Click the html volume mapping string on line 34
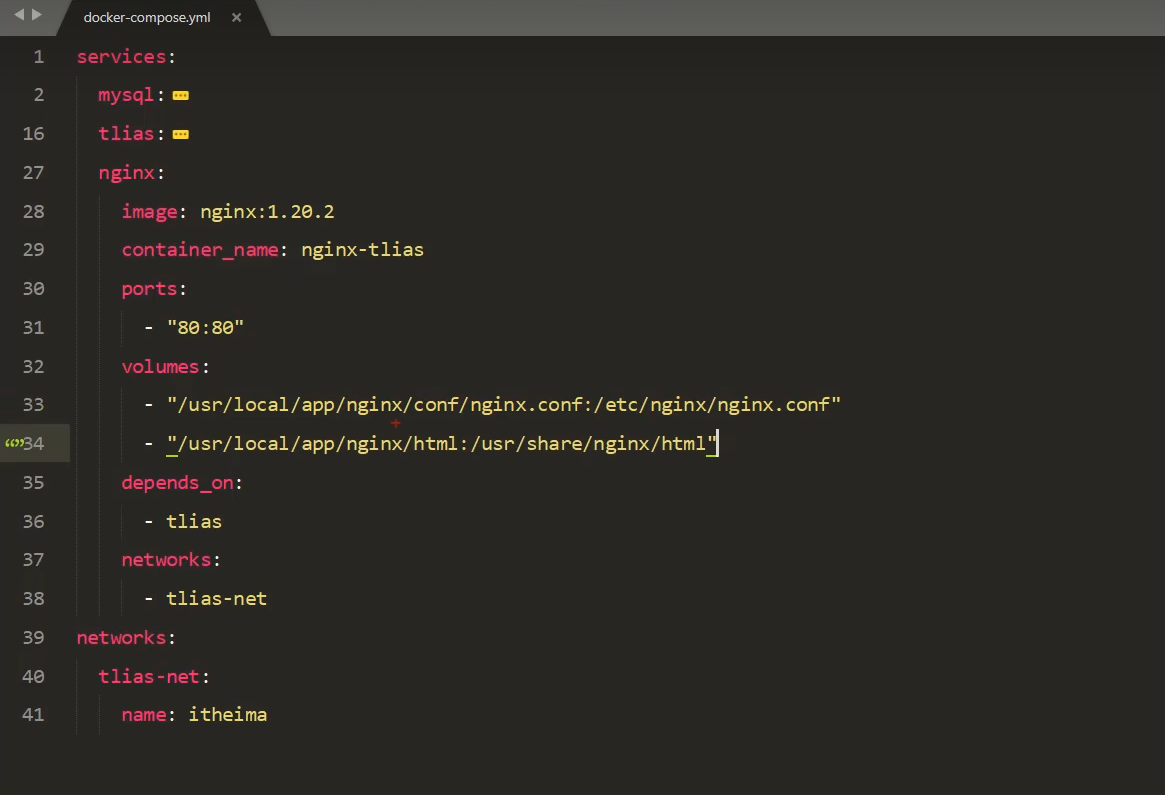1165x795 pixels. (442, 444)
